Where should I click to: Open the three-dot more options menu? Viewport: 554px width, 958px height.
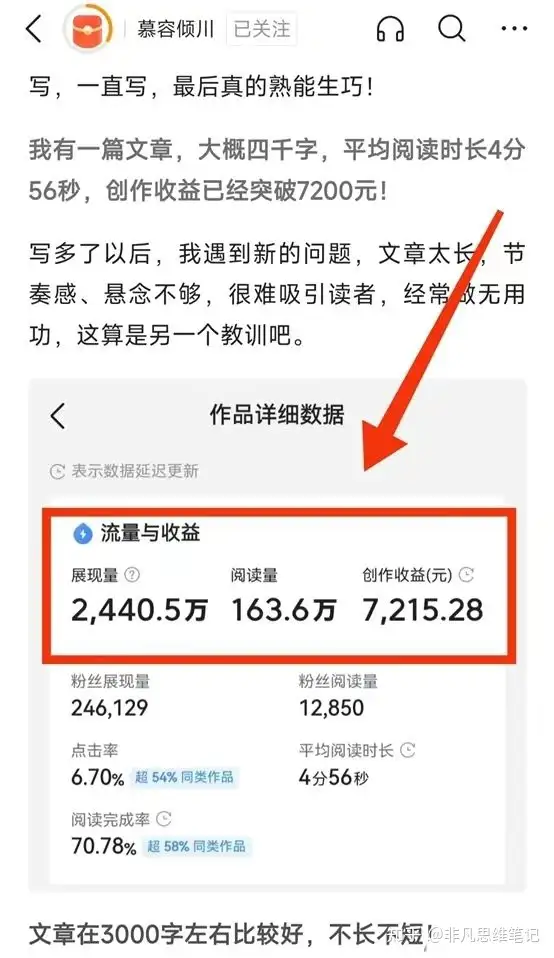tap(514, 29)
